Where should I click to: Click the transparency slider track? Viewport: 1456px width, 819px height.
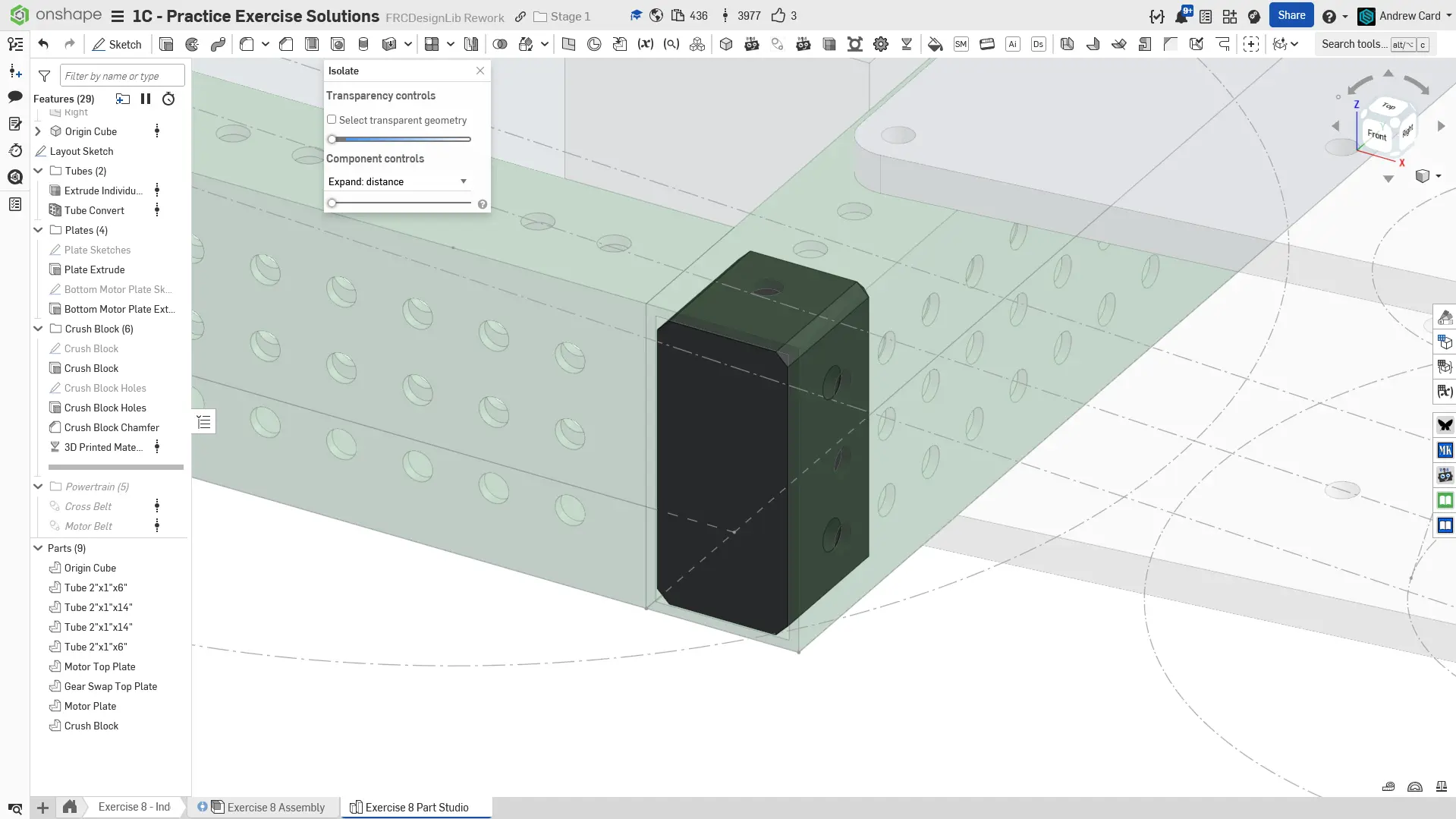[x=402, y=140]
